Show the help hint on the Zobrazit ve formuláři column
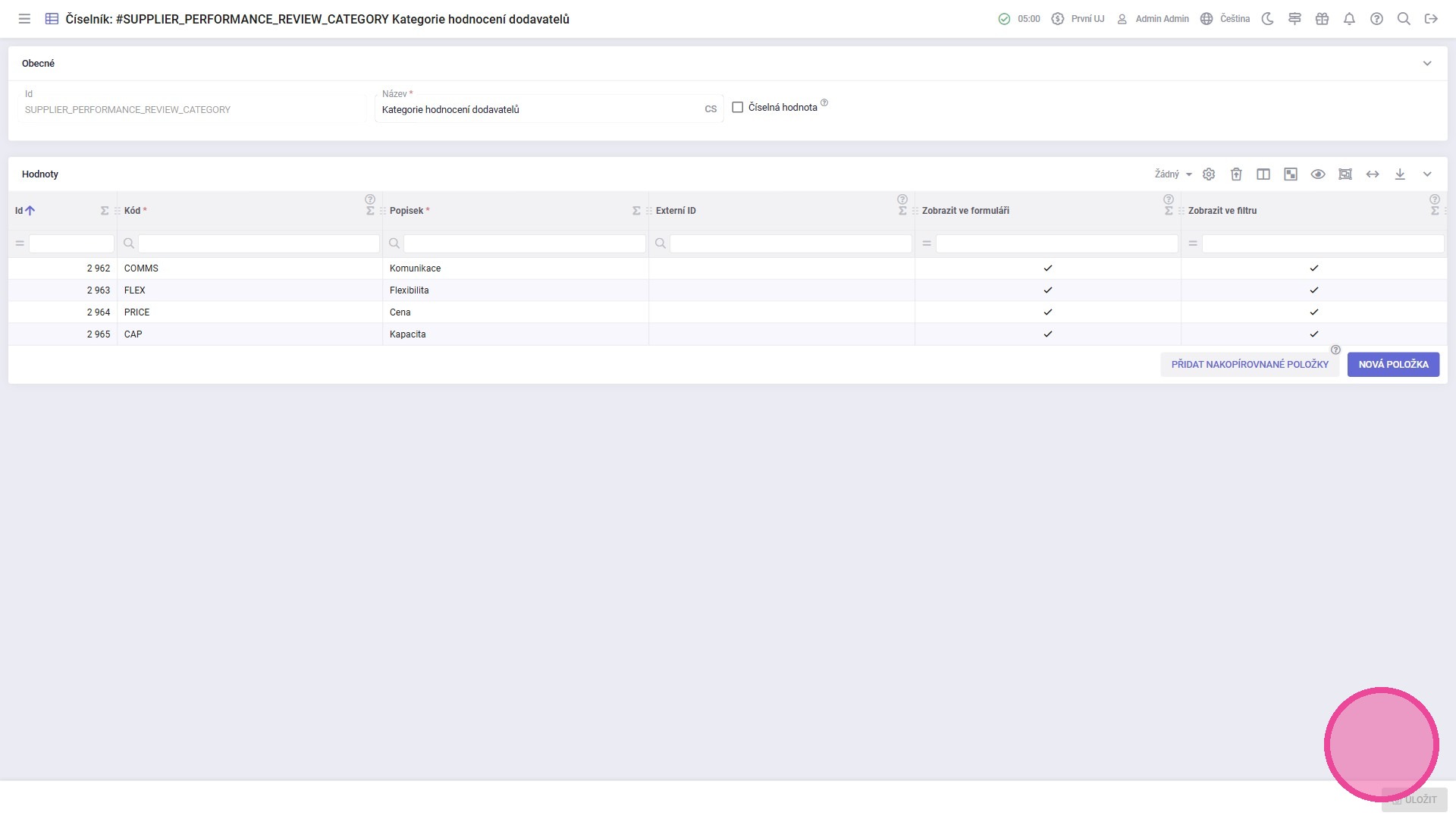This screenshot has width=1456, height=819. pos(1169,200)
